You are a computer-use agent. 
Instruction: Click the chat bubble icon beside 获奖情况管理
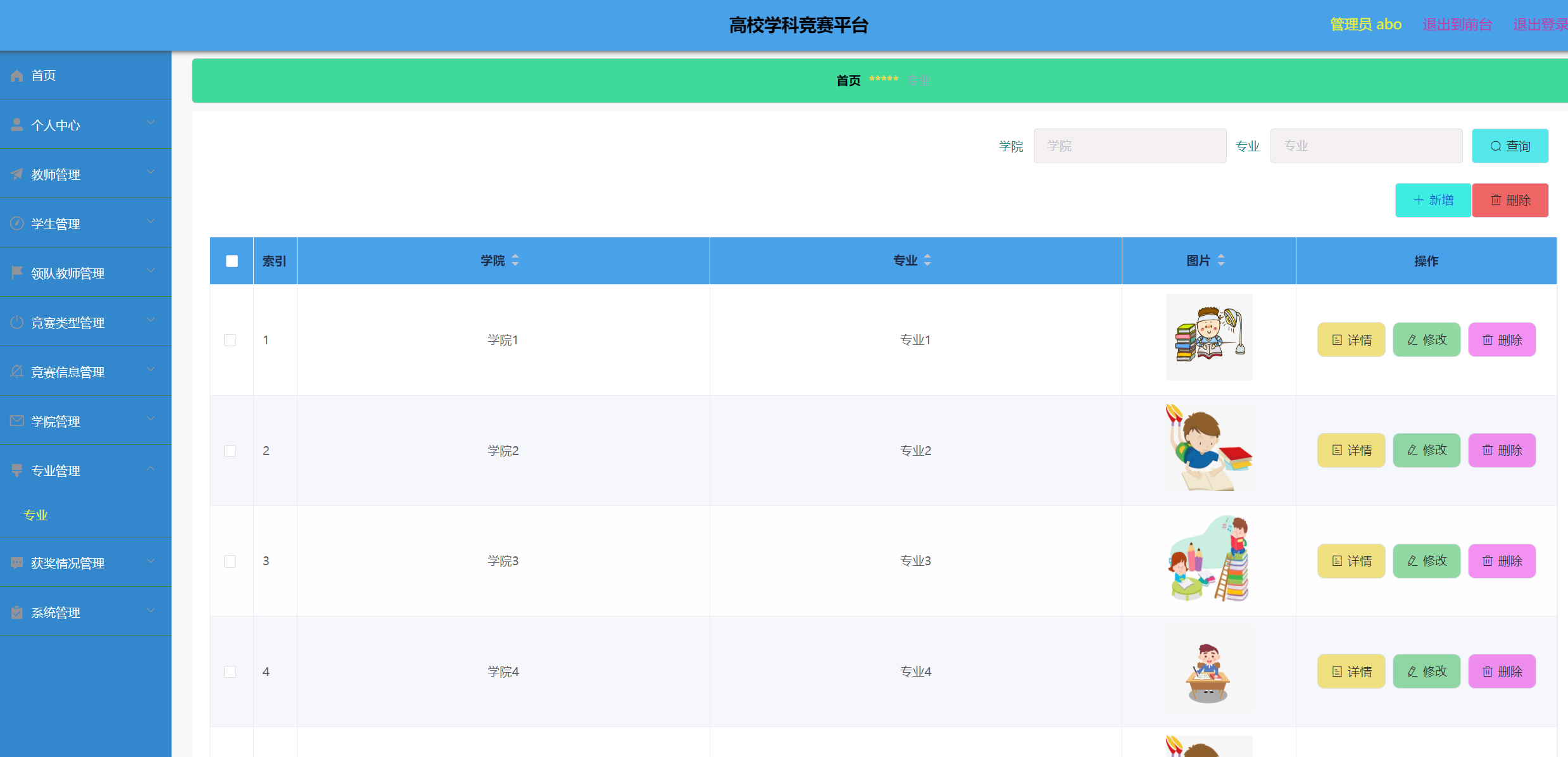[x=17, y=563]
